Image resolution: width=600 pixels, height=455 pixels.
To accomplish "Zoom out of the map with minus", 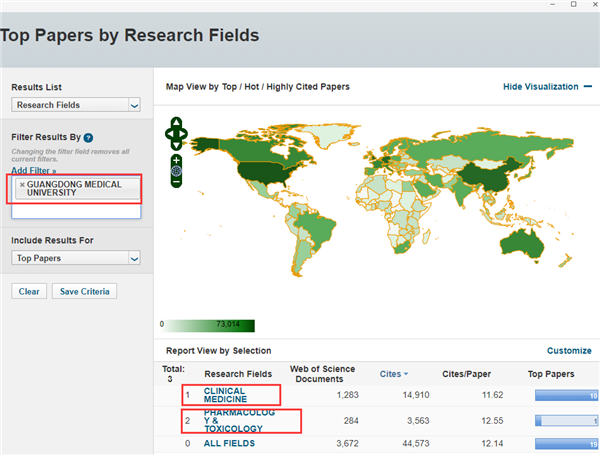I will coord(176,181).
